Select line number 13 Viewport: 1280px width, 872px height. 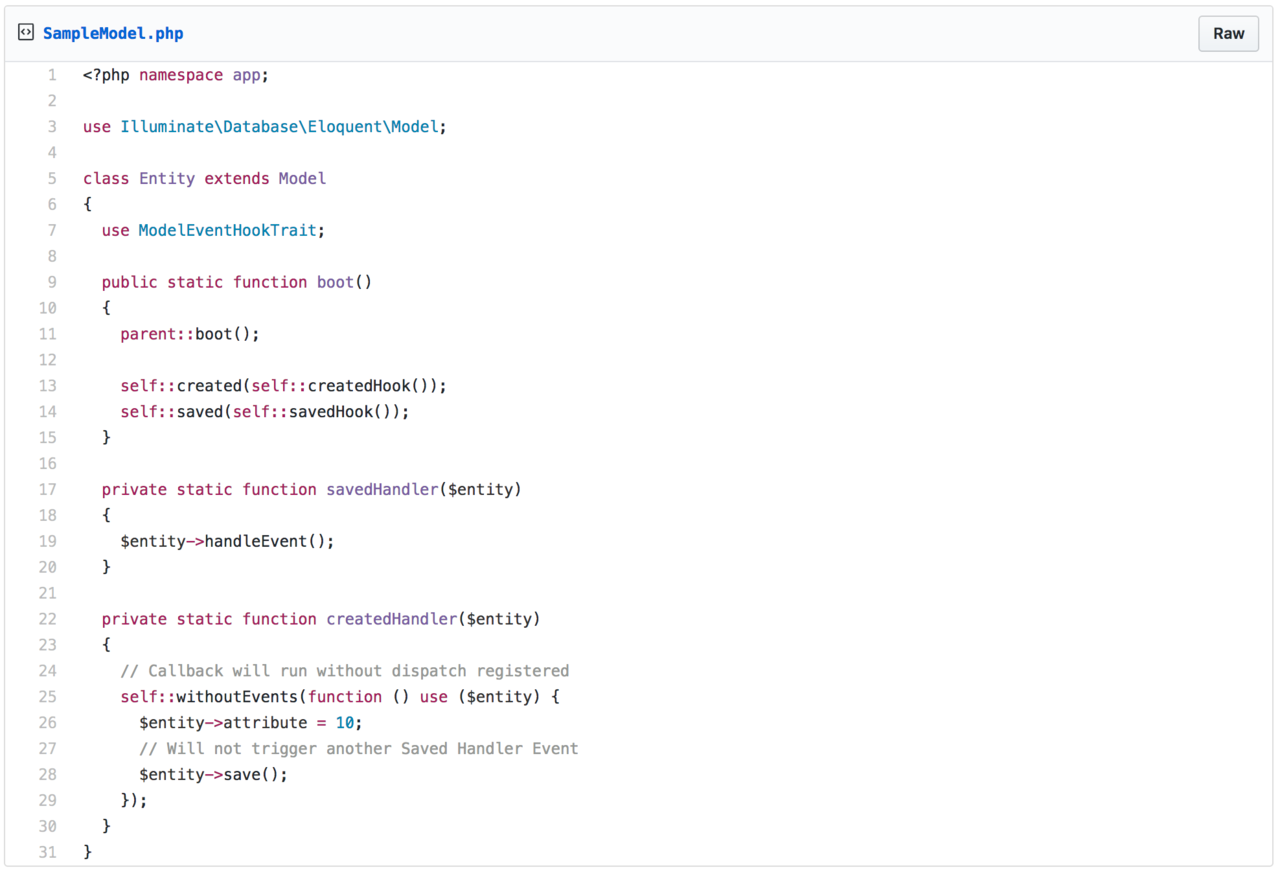tap(48, 386)
